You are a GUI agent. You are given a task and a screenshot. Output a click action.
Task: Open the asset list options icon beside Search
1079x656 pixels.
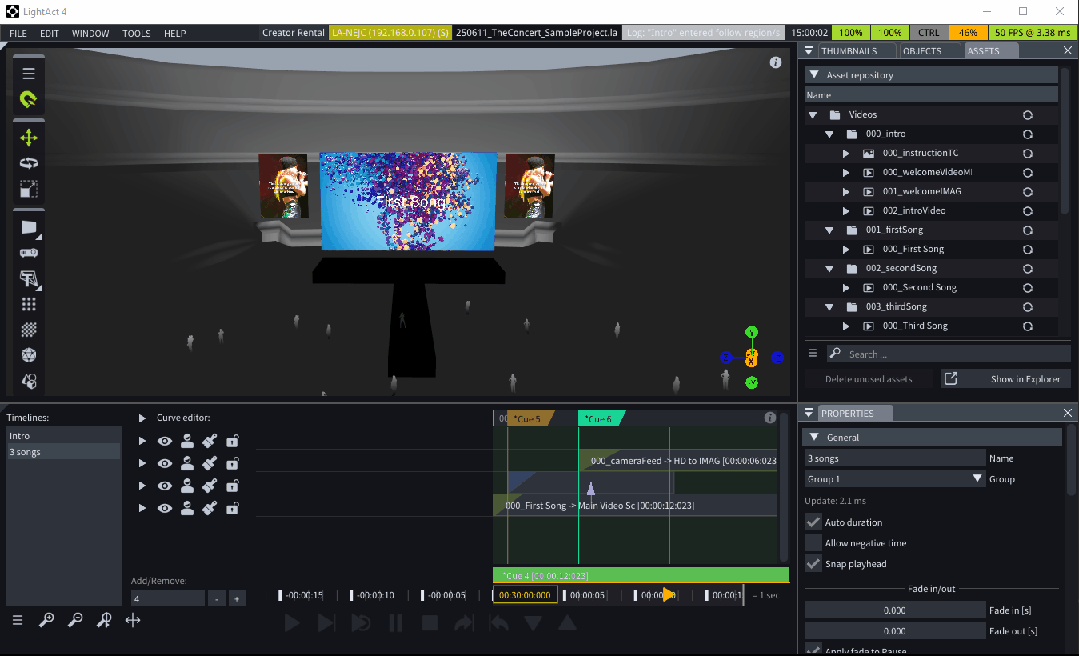coord(813,354)
